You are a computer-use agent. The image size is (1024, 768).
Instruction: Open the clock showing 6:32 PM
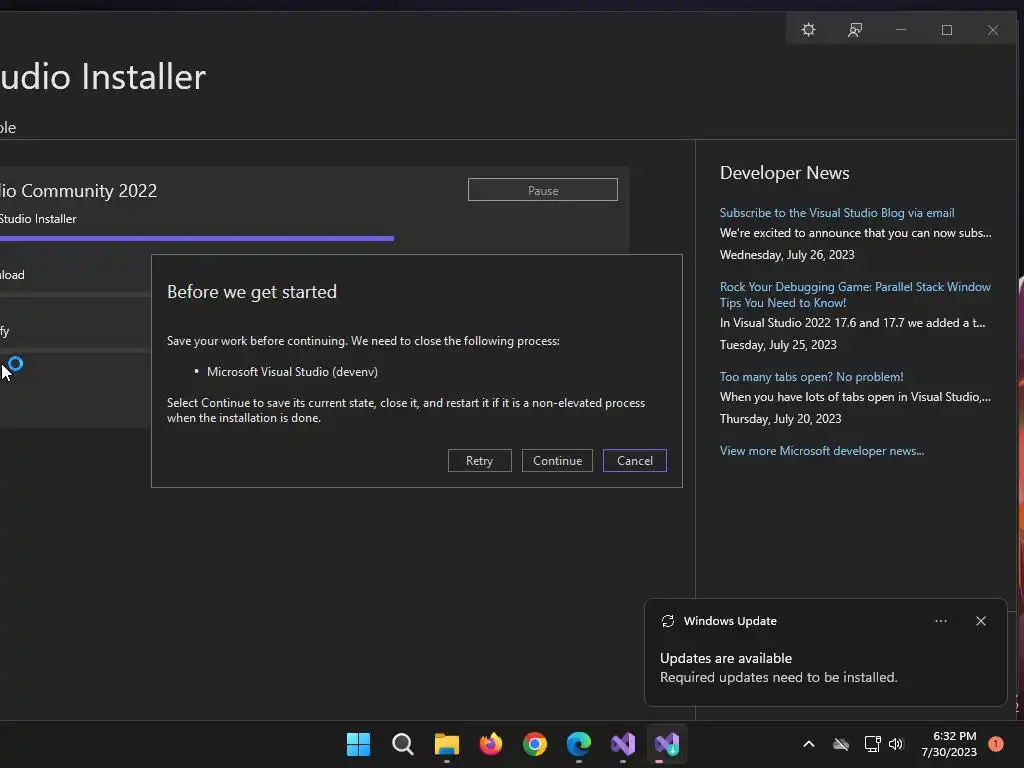(949, 744)
